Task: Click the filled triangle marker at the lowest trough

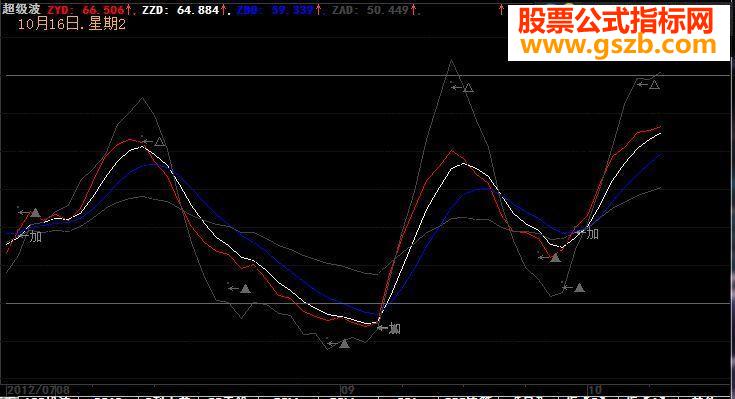Action: click(345, 344)
